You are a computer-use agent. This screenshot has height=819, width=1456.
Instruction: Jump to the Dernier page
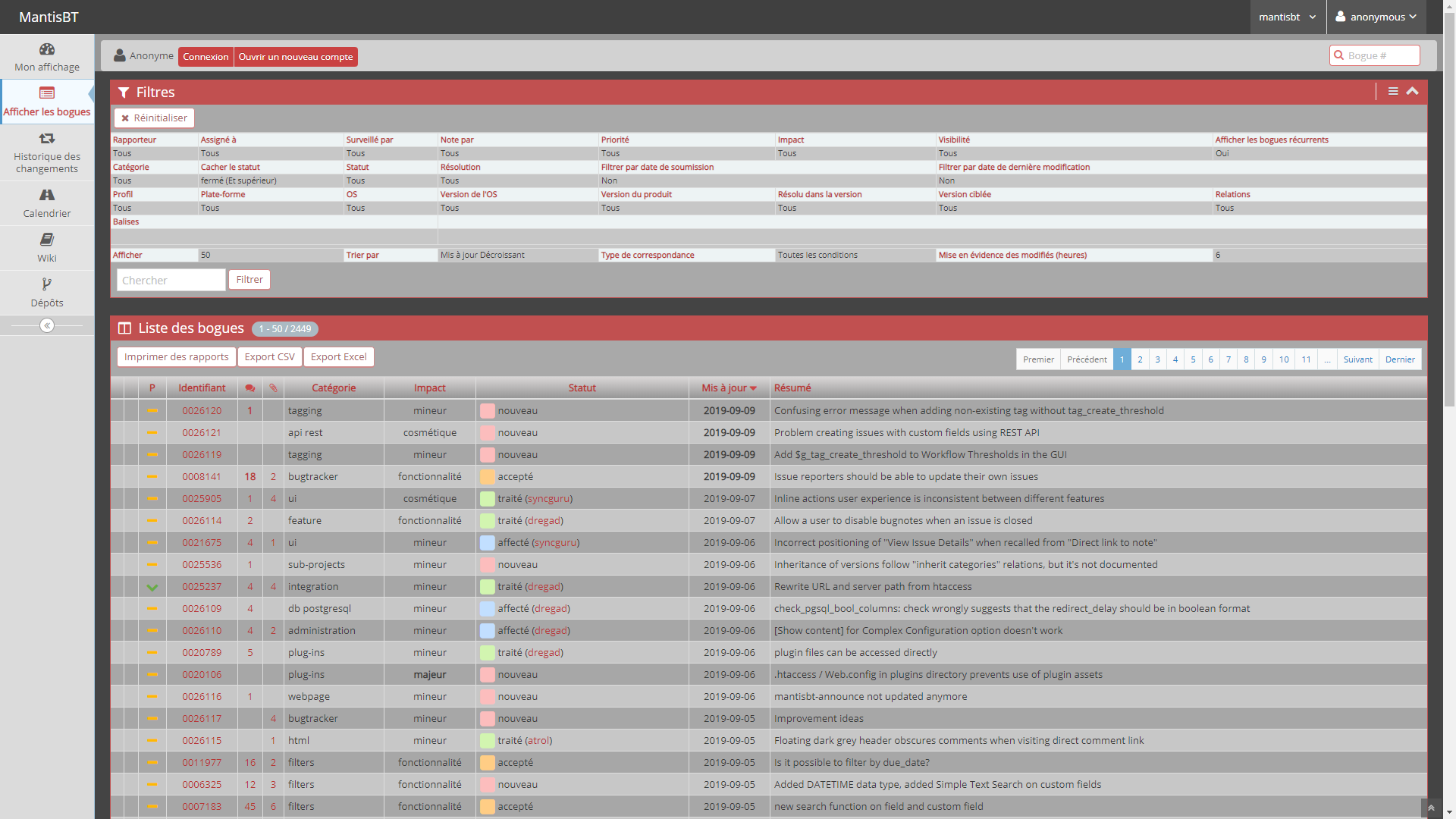click(x=1400, y=359)
